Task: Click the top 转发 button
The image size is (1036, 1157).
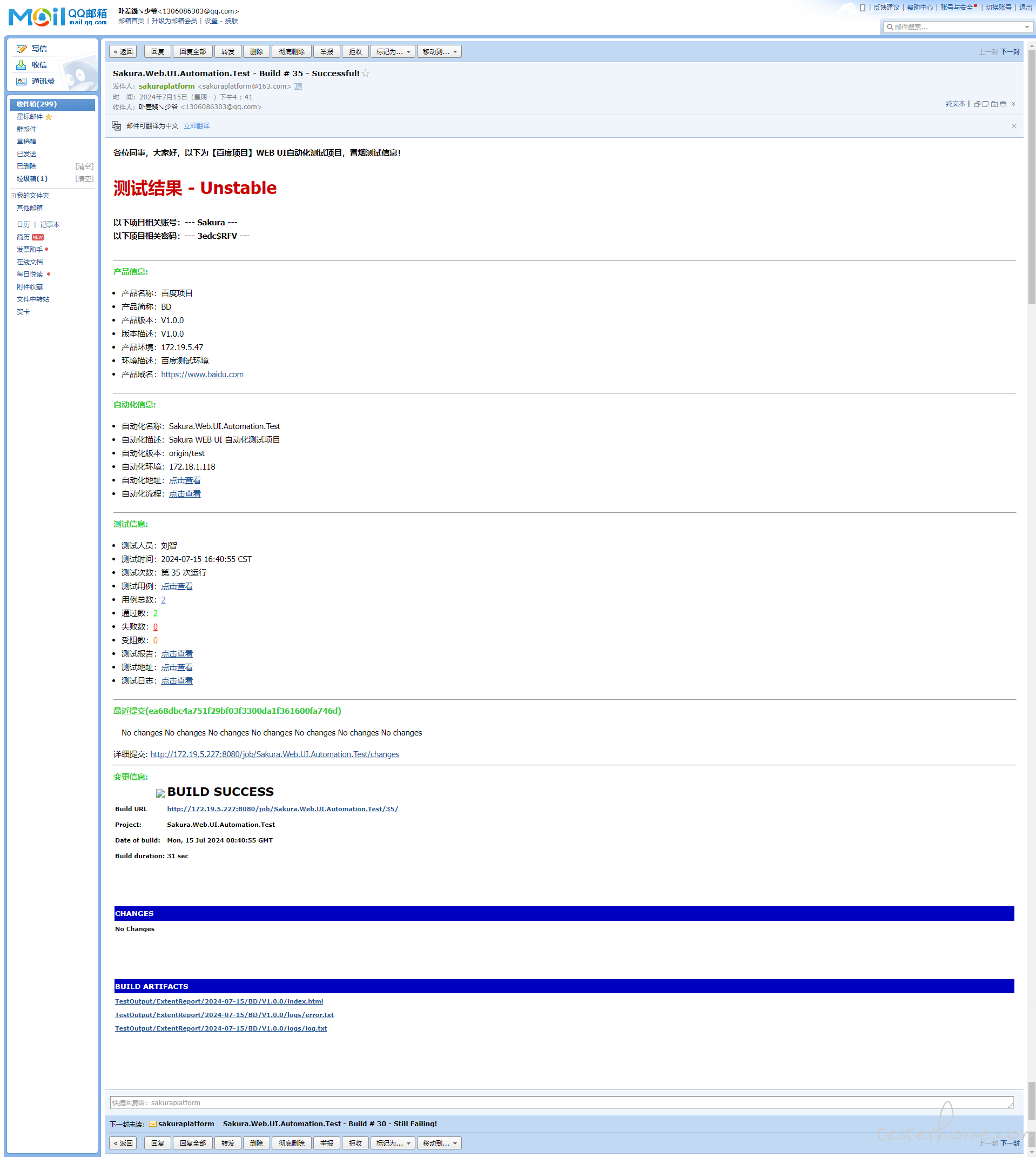Action: 228,52
